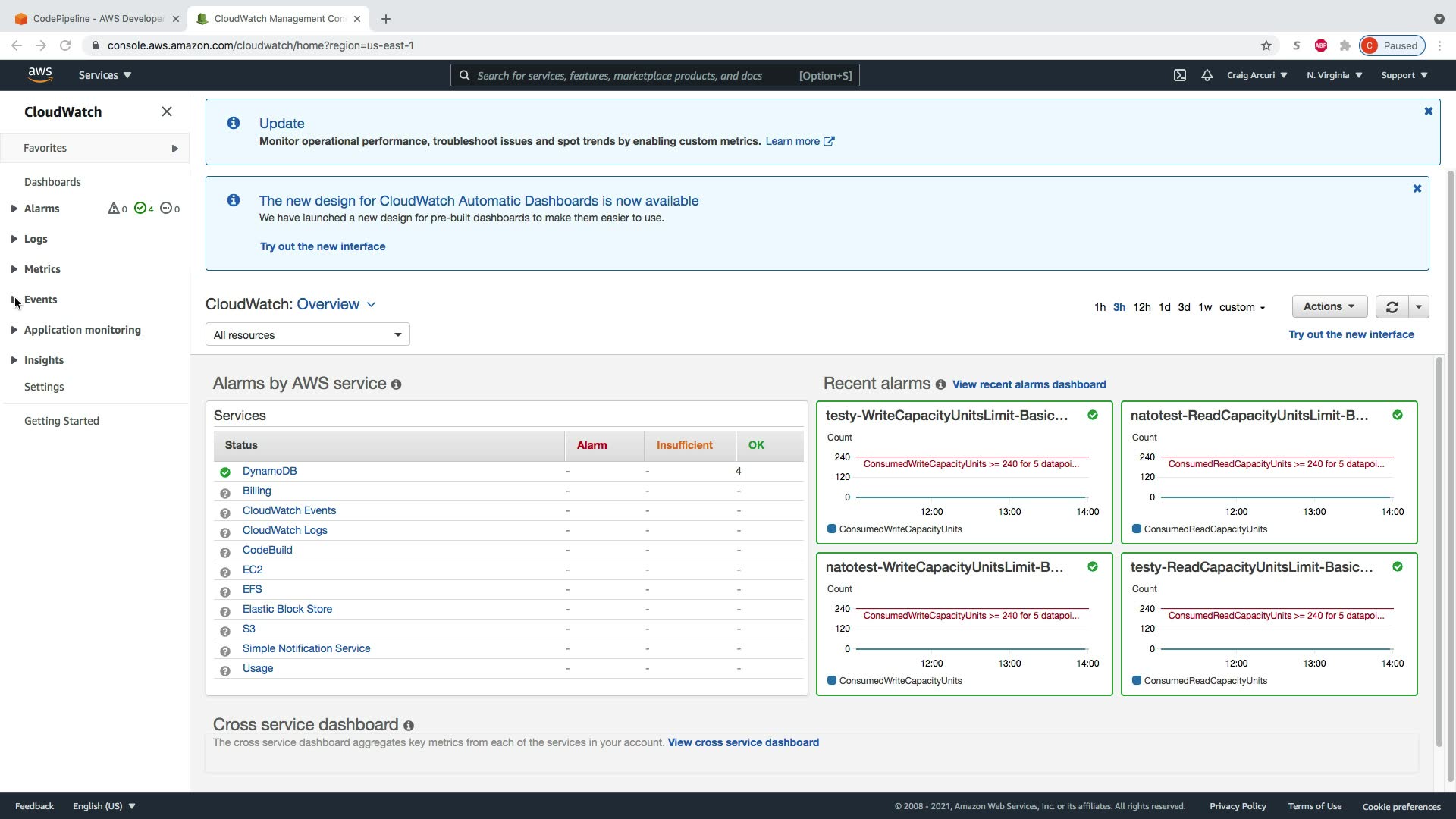Select the 1w time range

tap(1204, 307)
